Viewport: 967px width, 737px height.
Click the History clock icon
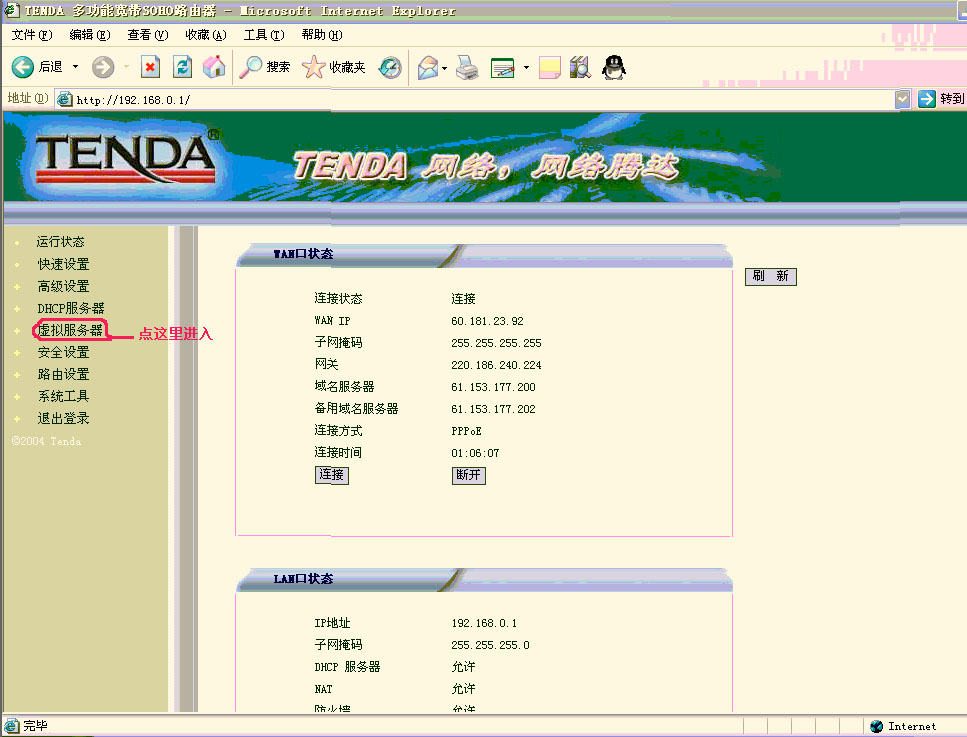click(x=390, y=67)
